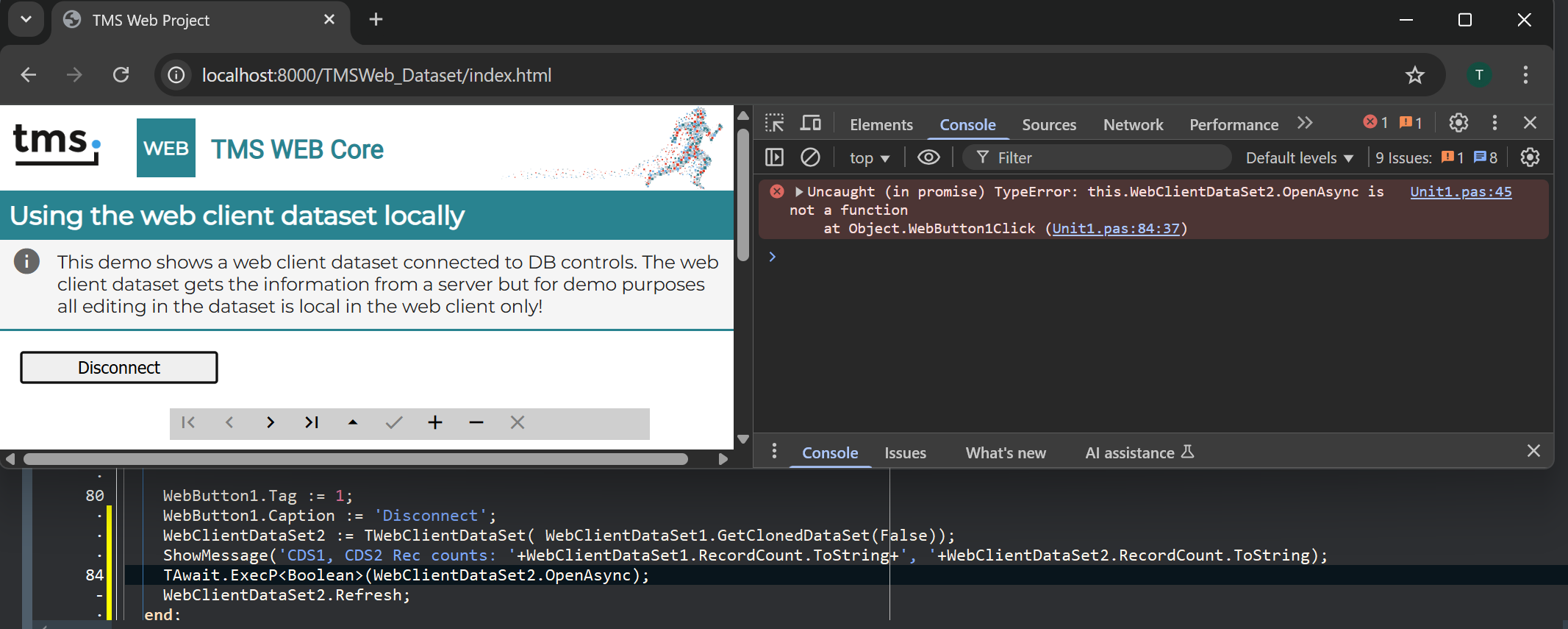Toggle the live expression eye icon

pyautogui.click(x=928, y=157)
